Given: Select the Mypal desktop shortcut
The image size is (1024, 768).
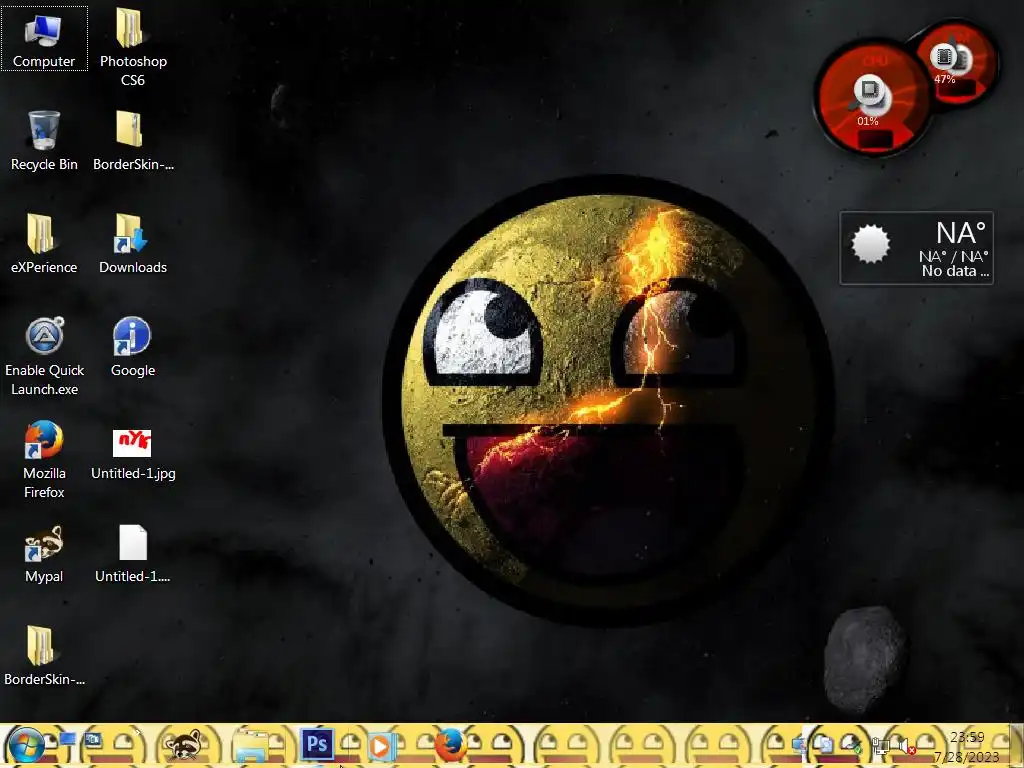Looking at the screenshot, I should click(44, 554).
